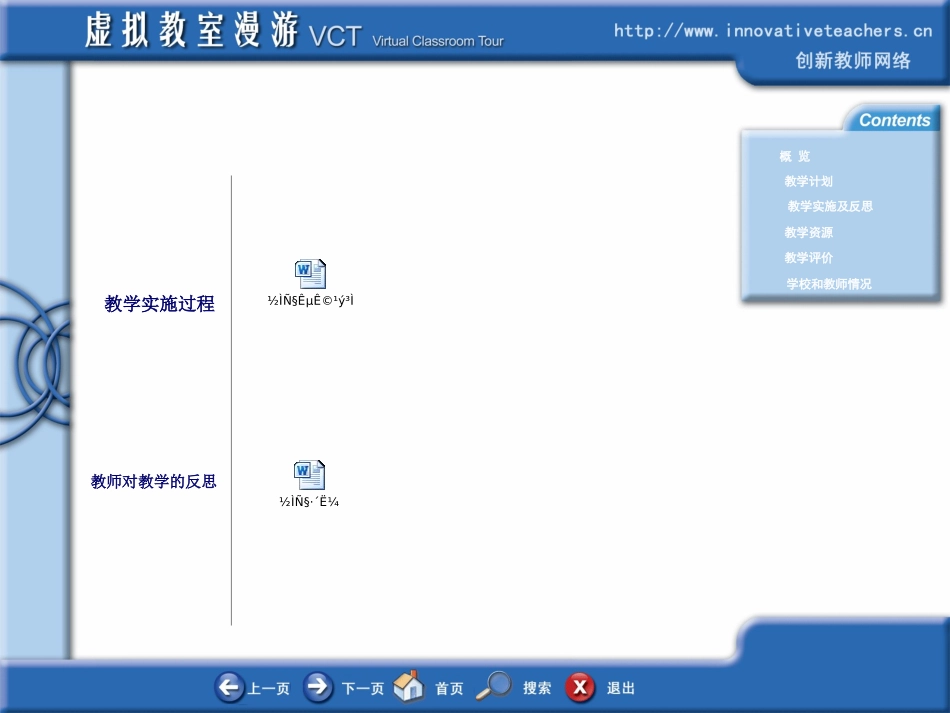Screen dimensions: 950x713
Task: Click the left arrow previous page icon
Action: (230, 687)
